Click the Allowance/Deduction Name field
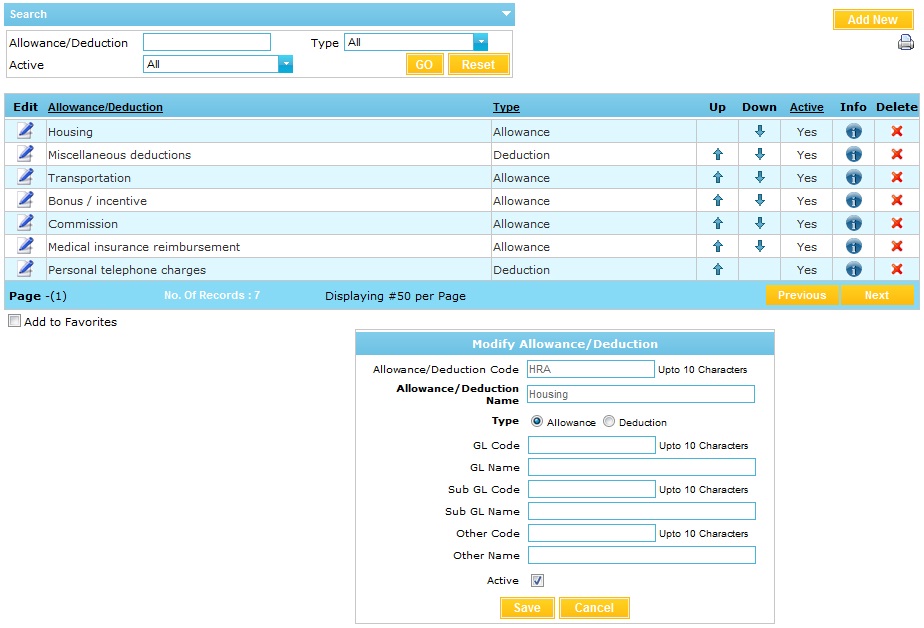 (x=641, y=394)
